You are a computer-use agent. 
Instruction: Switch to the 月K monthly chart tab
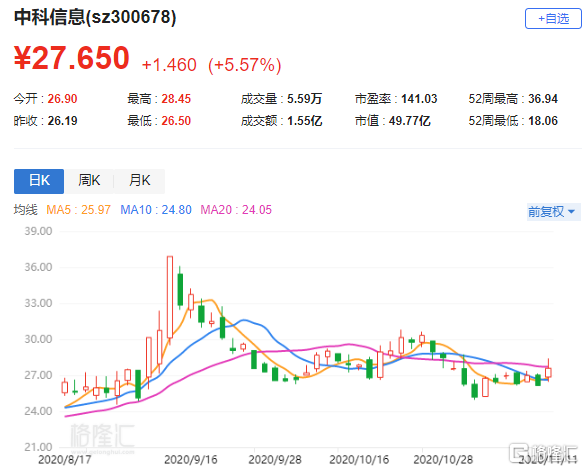pos(140,181)
